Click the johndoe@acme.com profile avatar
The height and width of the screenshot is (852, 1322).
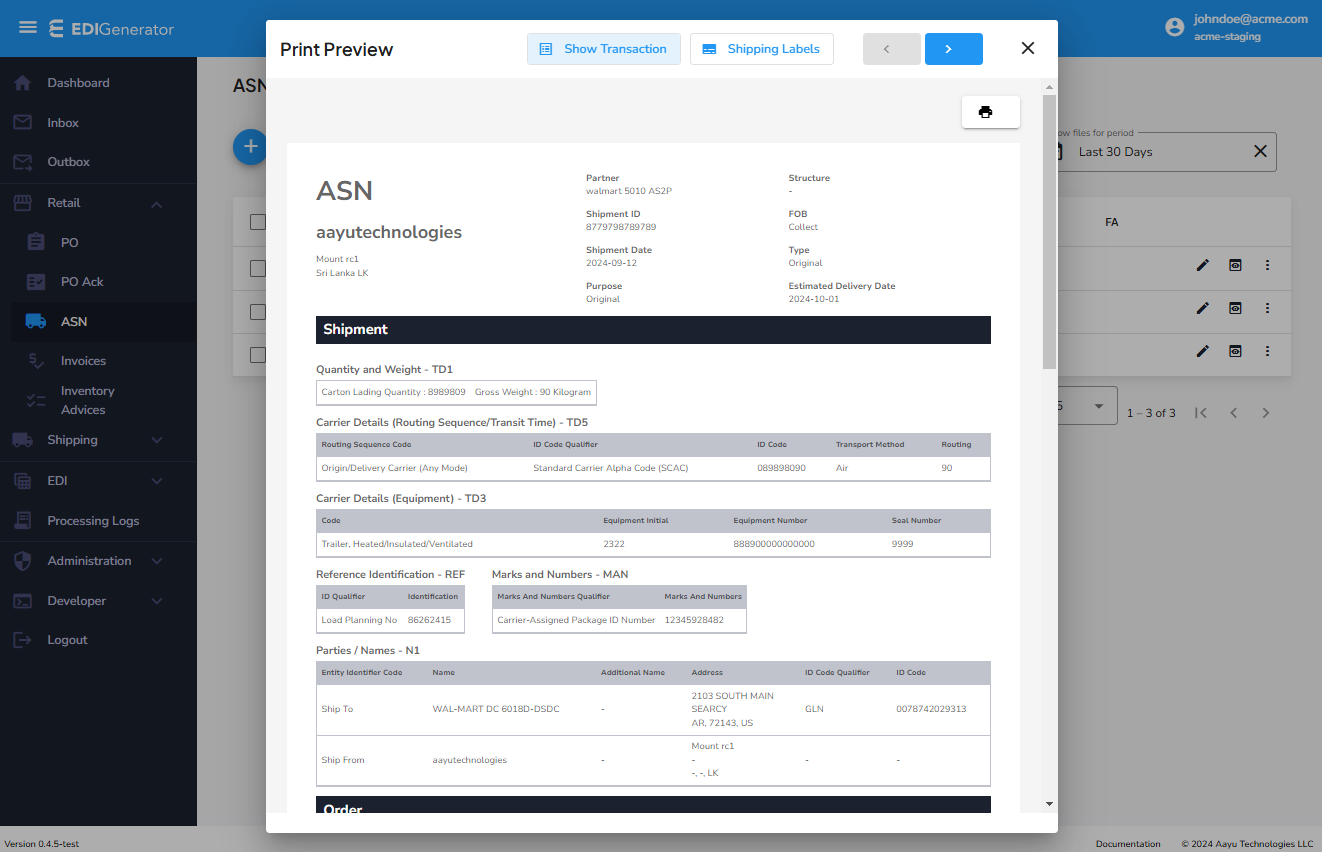pos(1174,27)
